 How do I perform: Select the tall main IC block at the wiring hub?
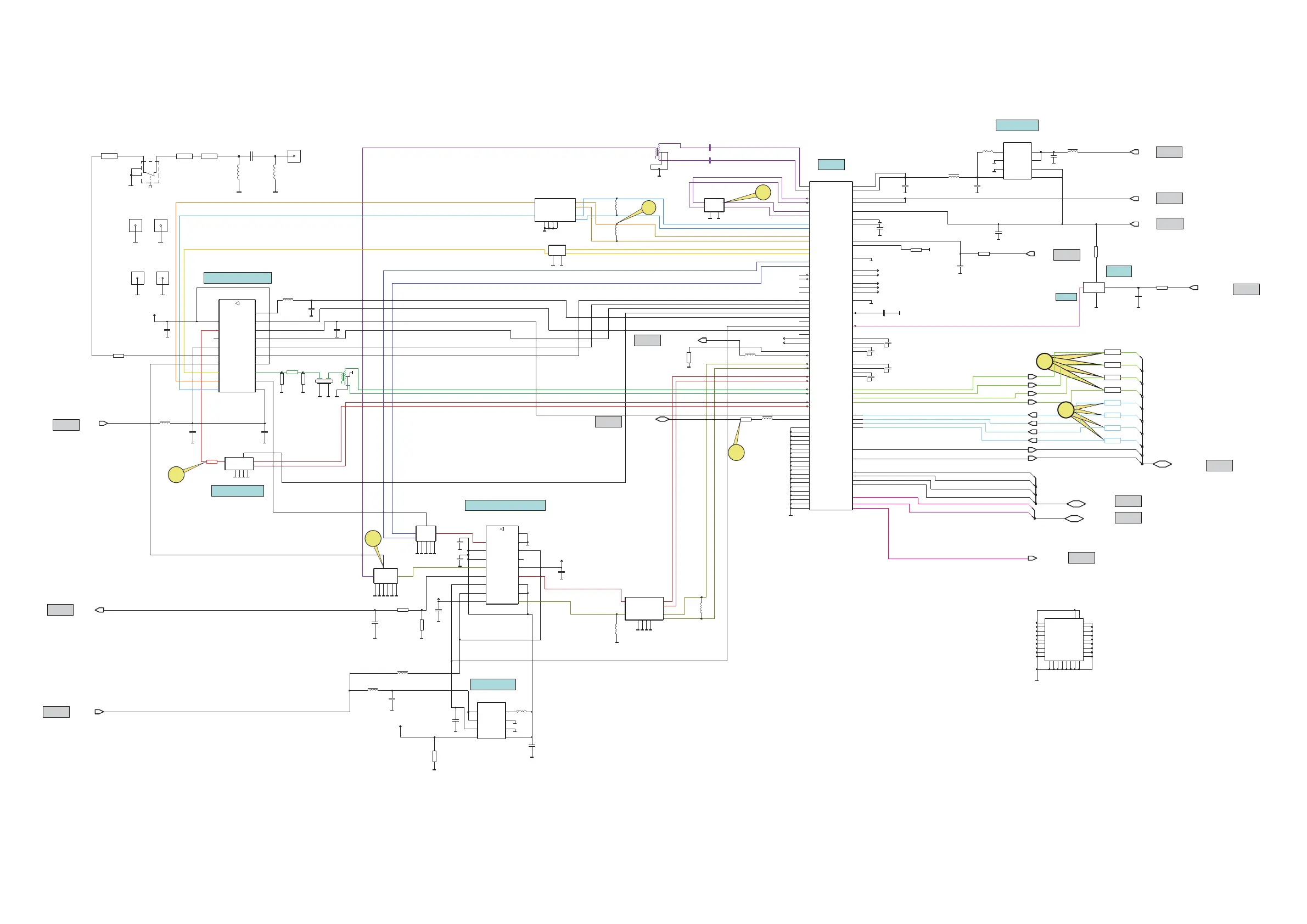(831, 345)
